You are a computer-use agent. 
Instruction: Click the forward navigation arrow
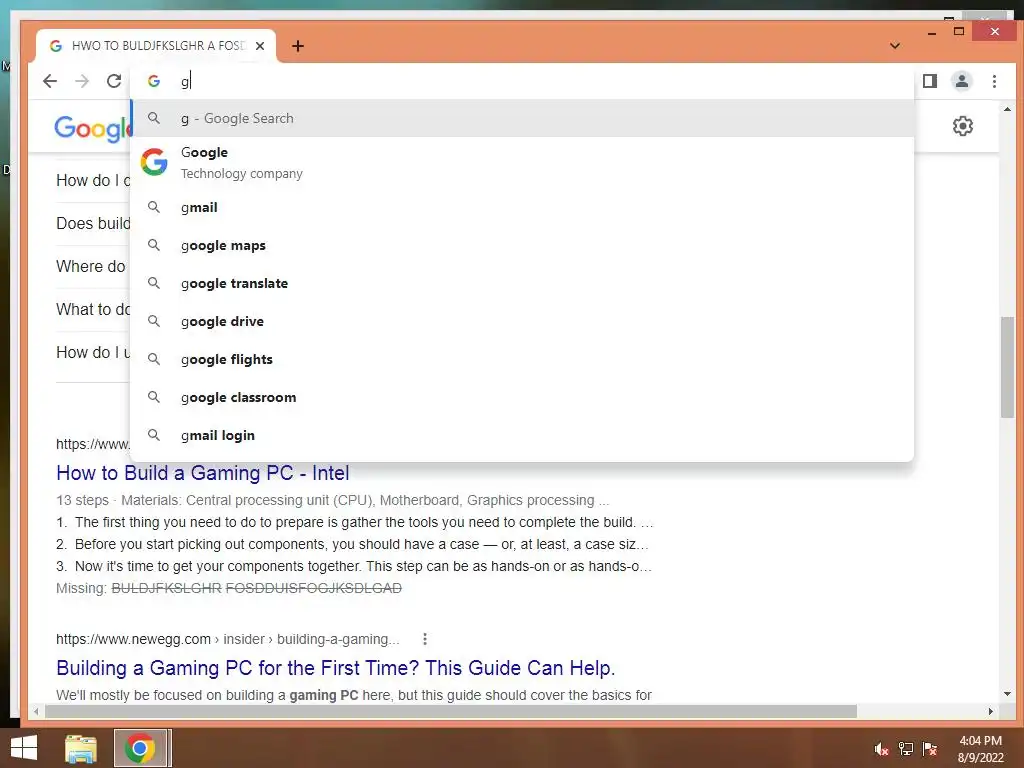click(x=82, y=81)
